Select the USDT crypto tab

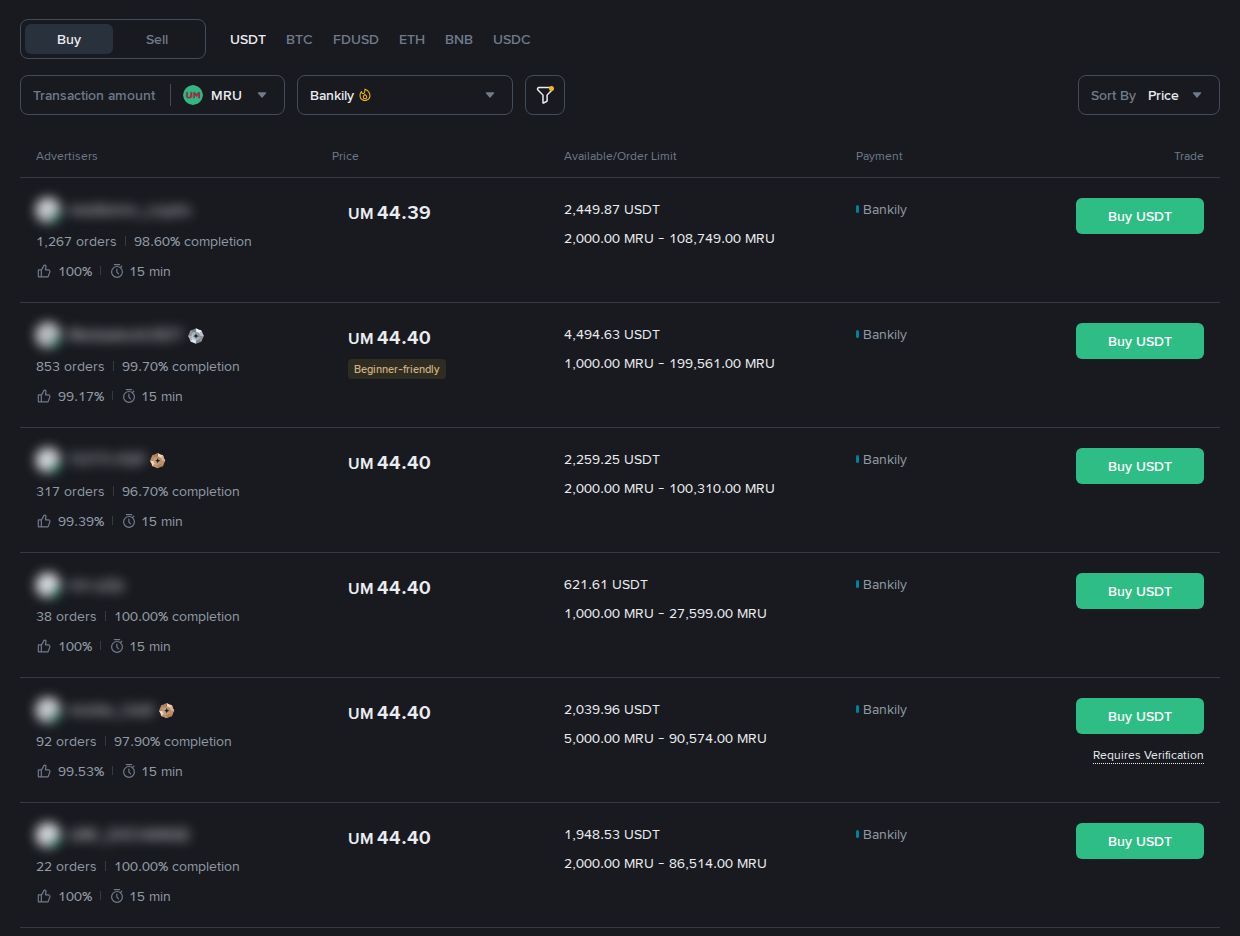point(248,39)
